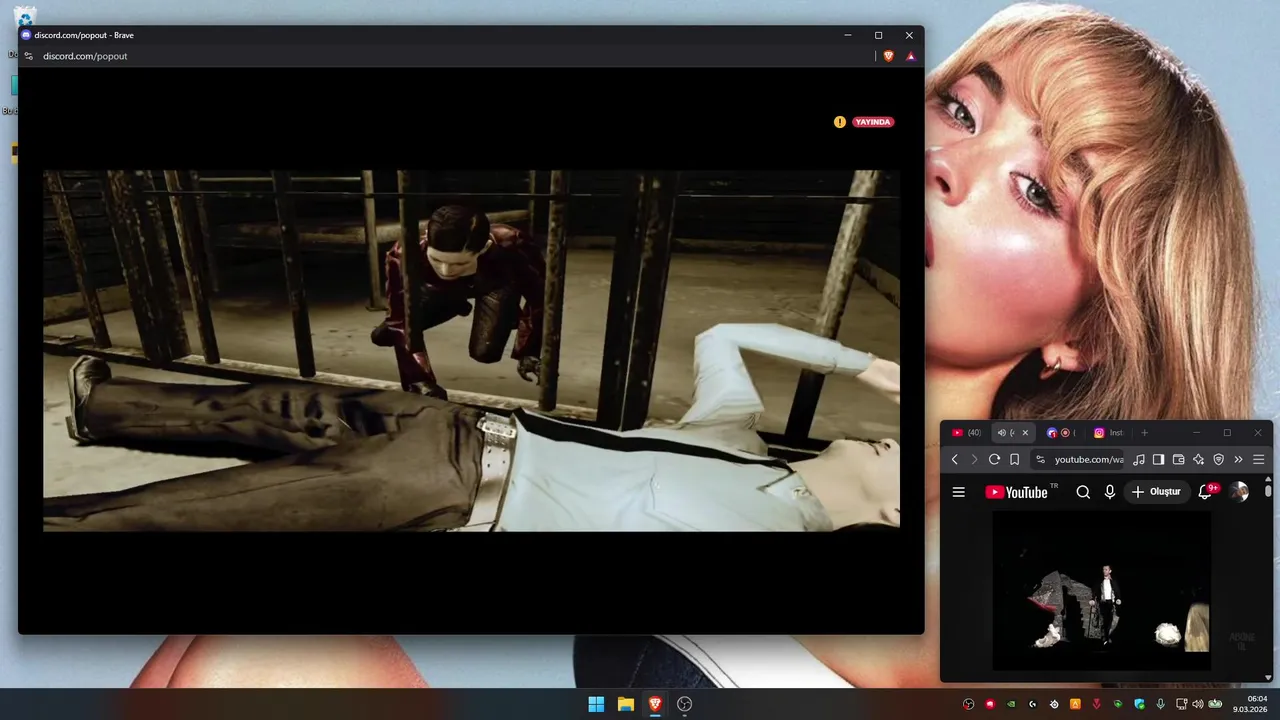The width and height of the screenshot is (1280, 720).
Task: Open the media control music note icon
Action: (1139, 459)
